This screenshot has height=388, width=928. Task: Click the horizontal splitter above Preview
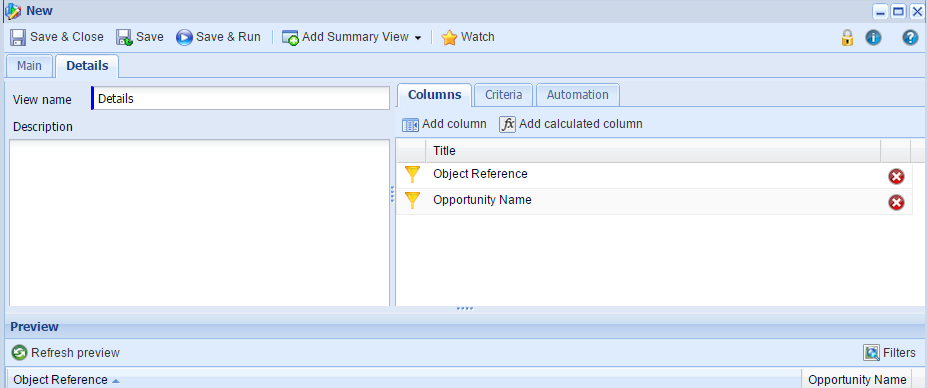pyautogui.click(x=465, y=309)
